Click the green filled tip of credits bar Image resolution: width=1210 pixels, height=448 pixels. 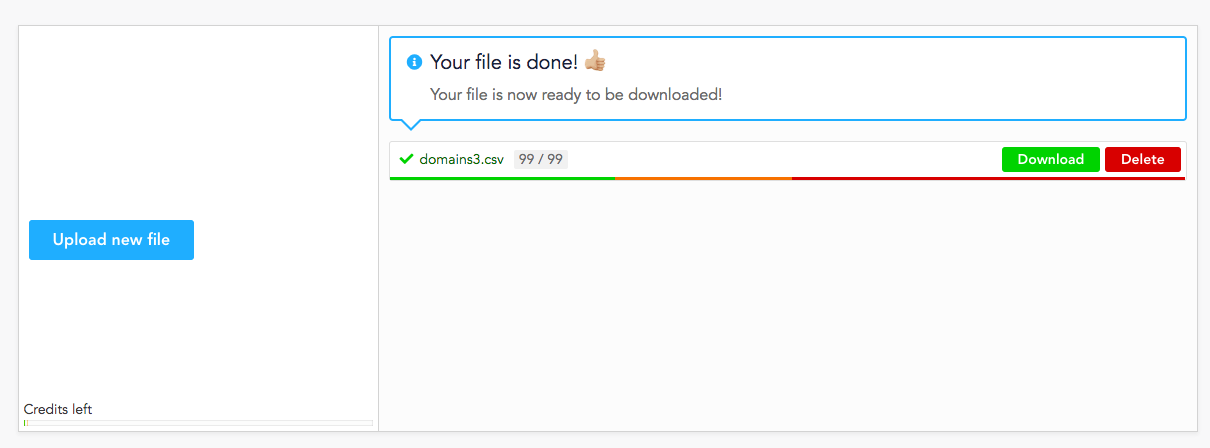click(25, 423)
